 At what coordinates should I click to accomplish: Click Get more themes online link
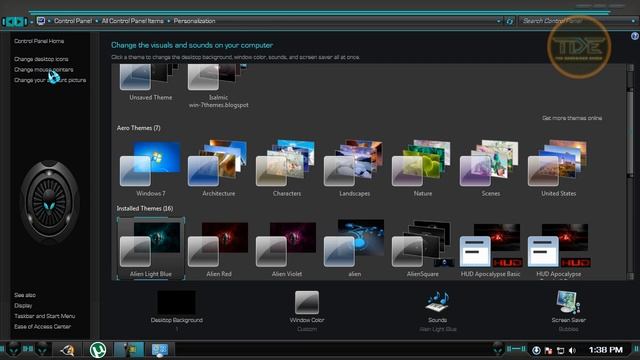(x=572, y=118)
